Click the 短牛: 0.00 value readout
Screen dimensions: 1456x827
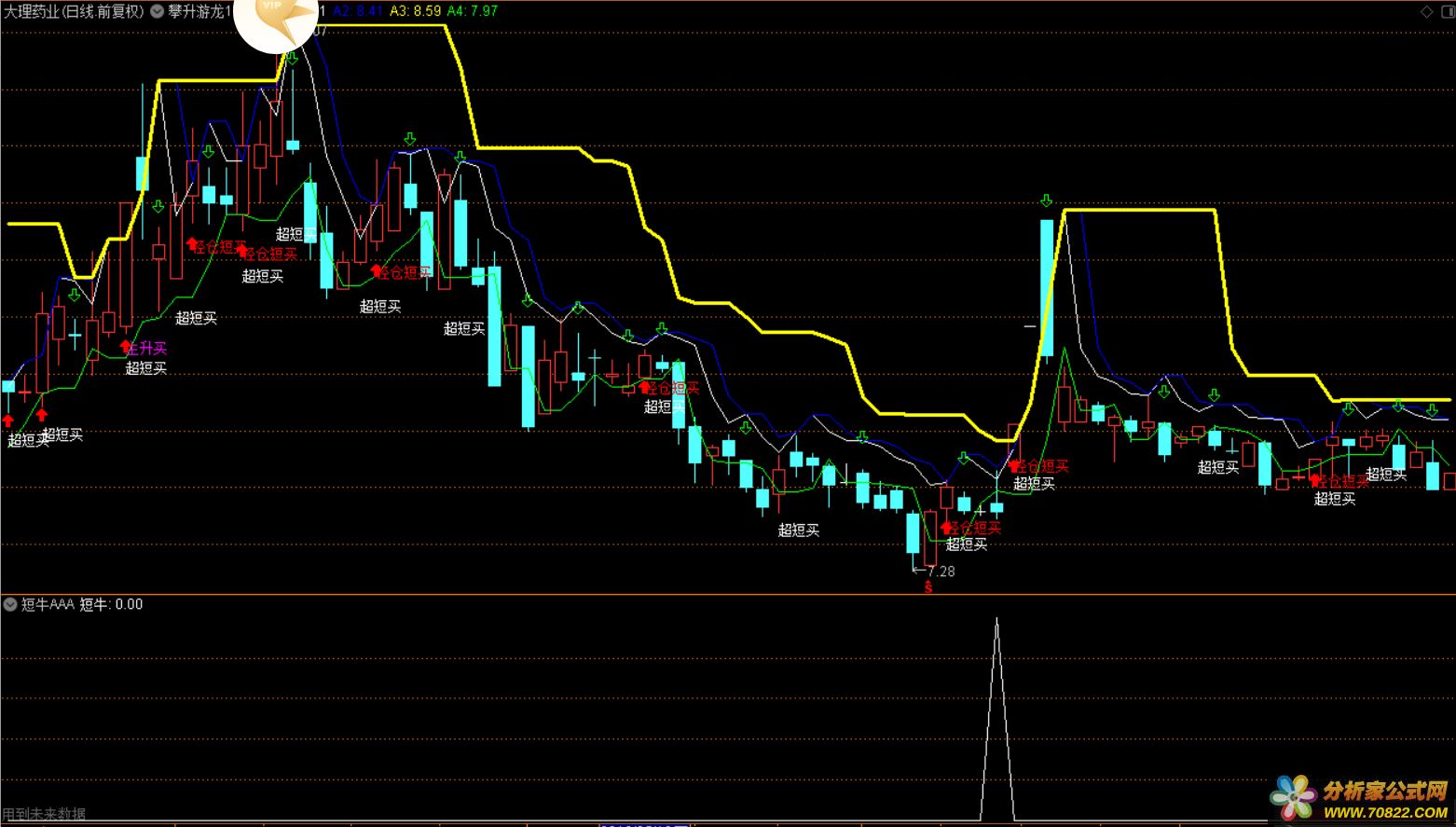coord(111,604)
